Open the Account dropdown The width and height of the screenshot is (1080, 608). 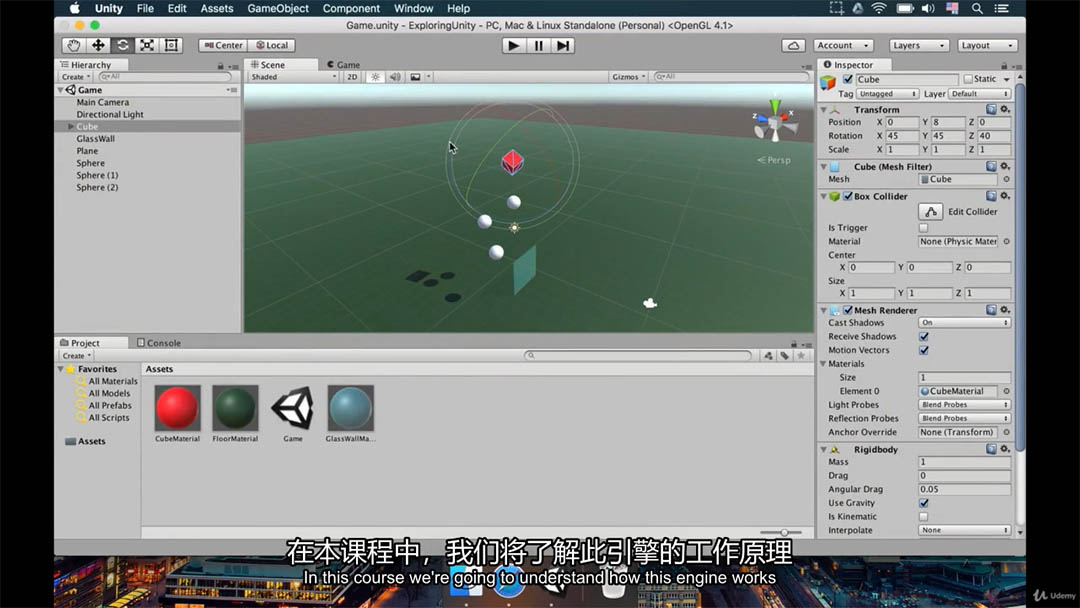pyautogui.click(x=843, y=45)
